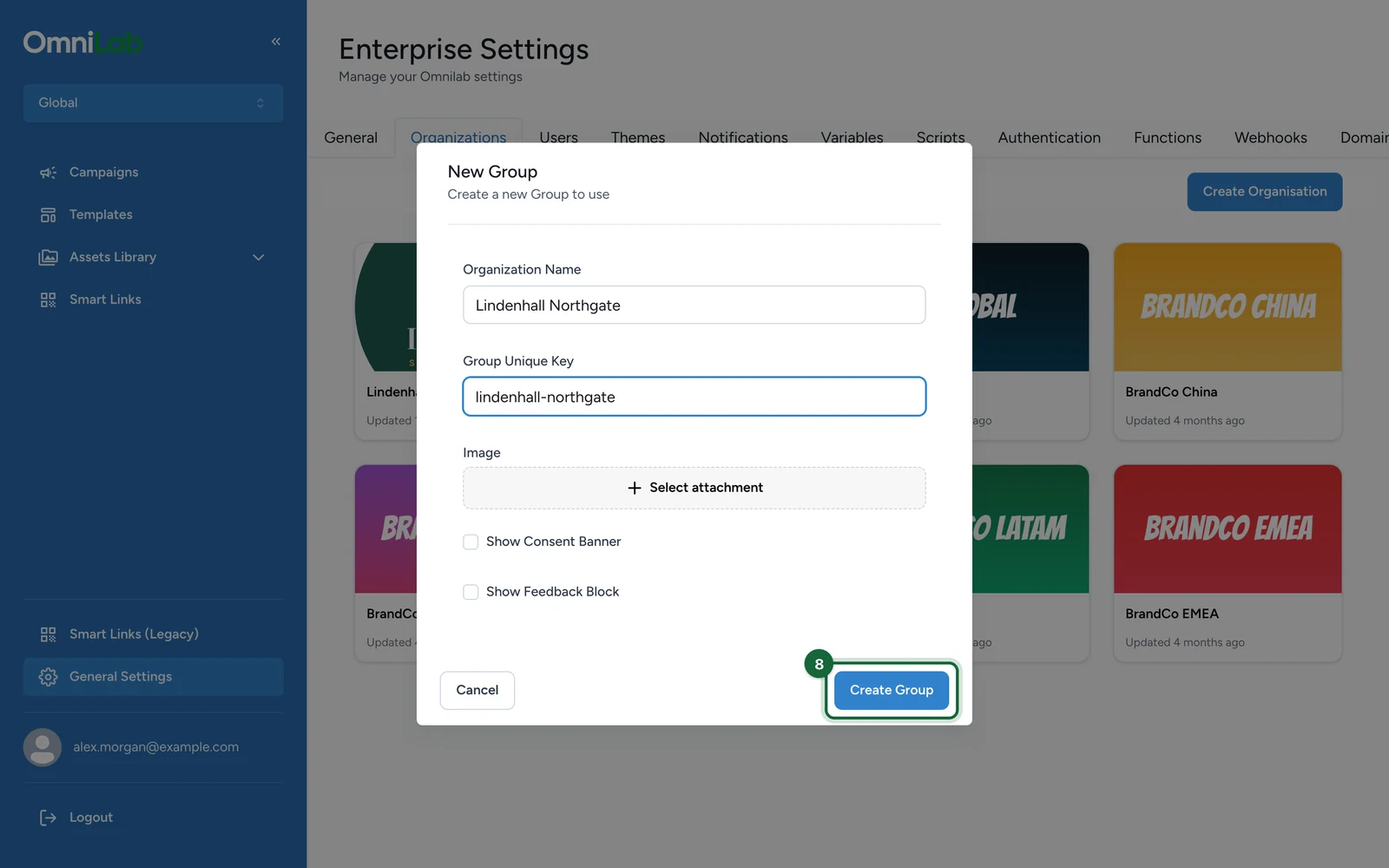
Task: Switch to the General tab
Action: point(351,138)
